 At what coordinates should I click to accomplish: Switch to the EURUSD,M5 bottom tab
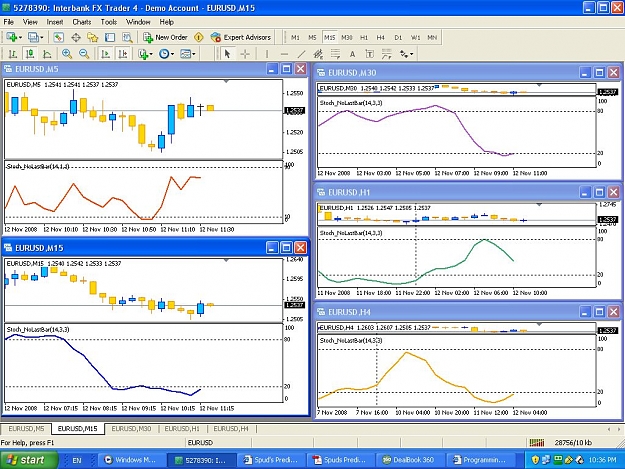[26, 429]
